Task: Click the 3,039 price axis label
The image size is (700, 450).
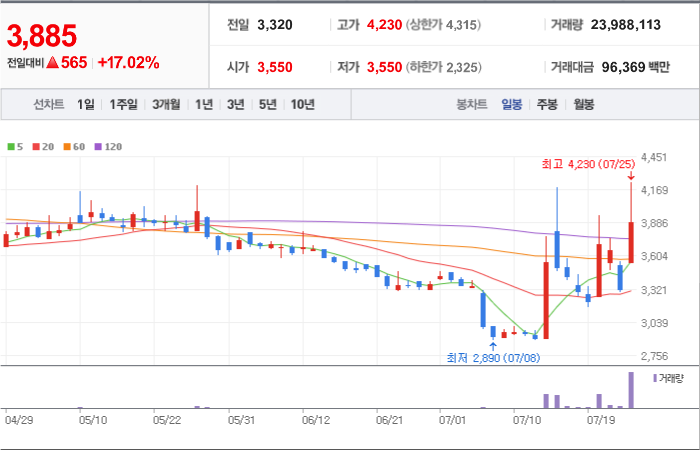Action: (x=654, y=323)
